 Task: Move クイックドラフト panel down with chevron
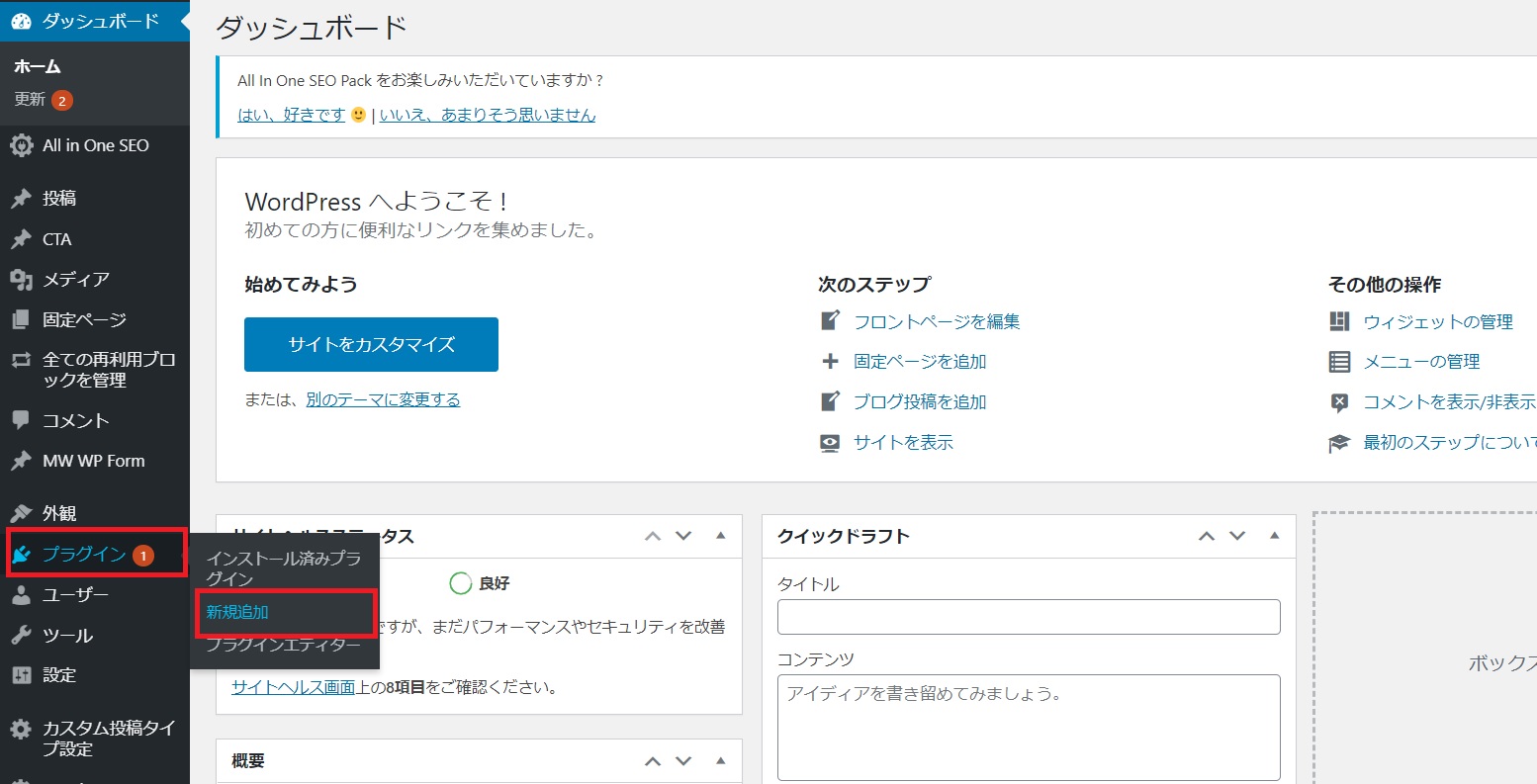(1237, 536)
